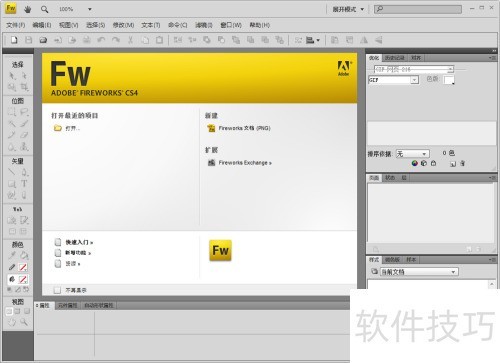Image resolution: width=500 pixels, height=363 pixels.
Task: Select the Text tool
Action: click(24, 183)
